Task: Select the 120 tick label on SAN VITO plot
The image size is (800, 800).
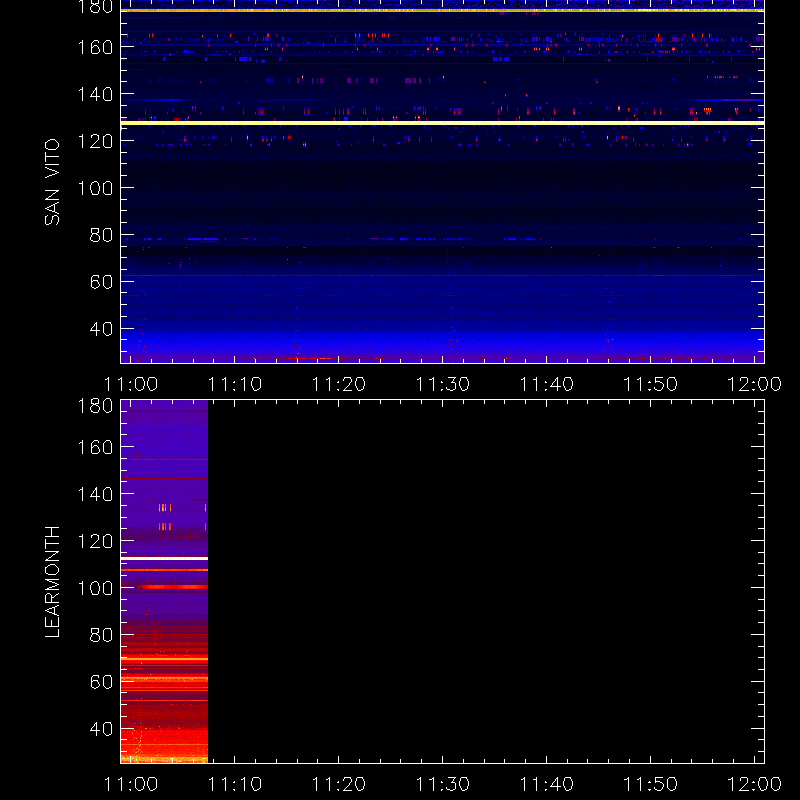Action: [x=95, y=141]
